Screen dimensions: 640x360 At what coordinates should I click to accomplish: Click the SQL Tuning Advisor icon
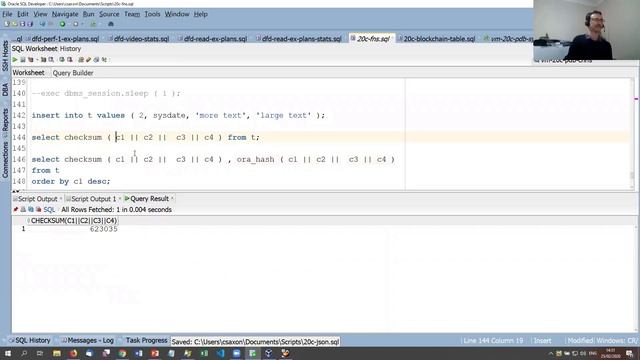tap(51, 60)
